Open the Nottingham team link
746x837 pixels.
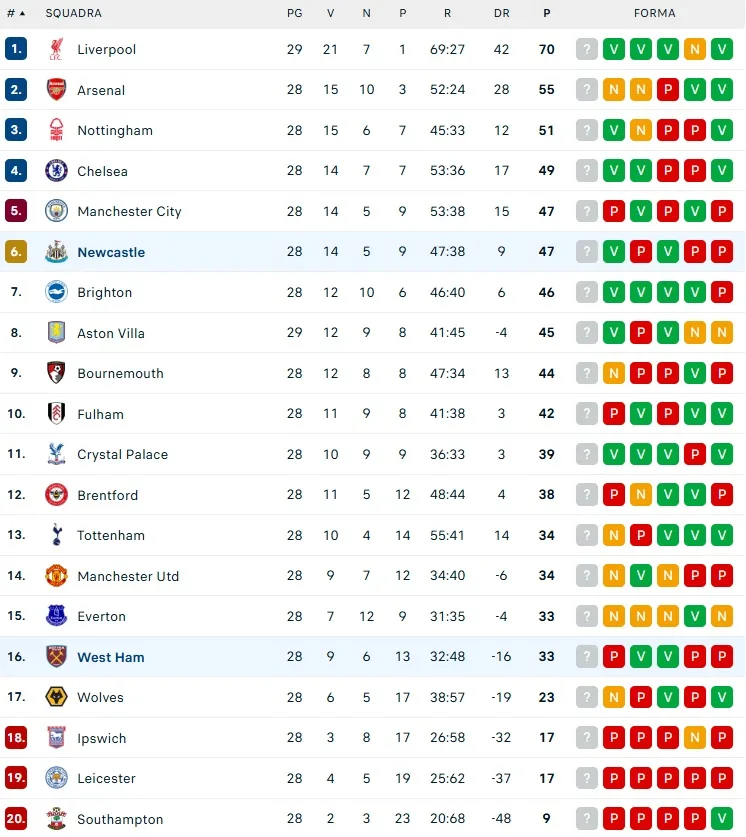tap(115, 131)
